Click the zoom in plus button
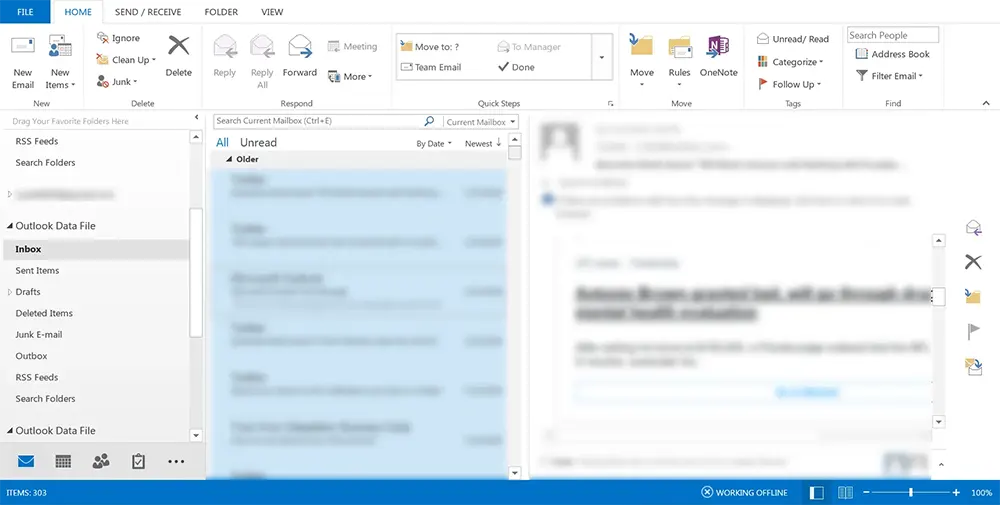1000x505 pixels. pyautogui.click(x=956, y=492)
